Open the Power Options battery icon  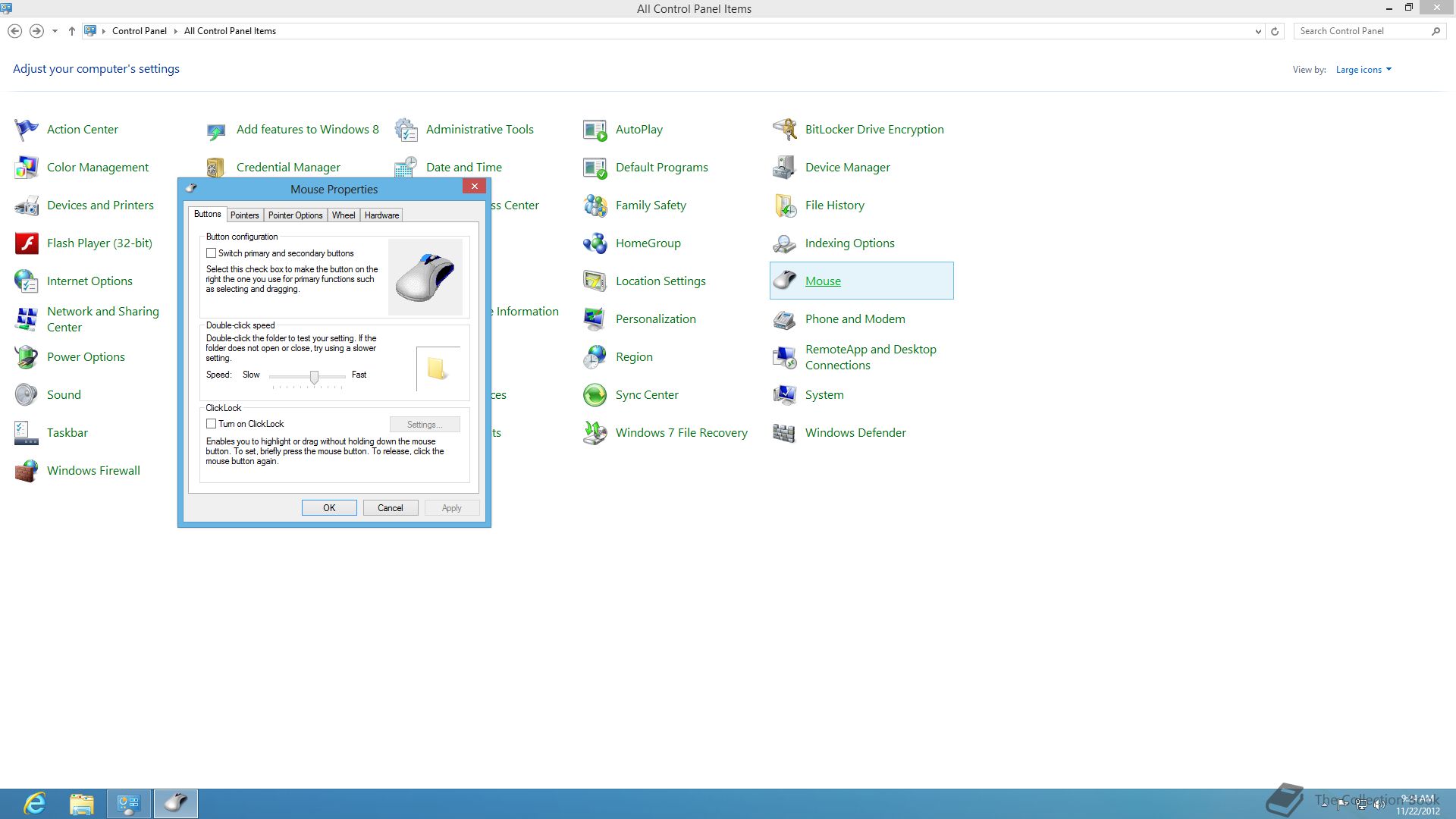point(27,357)
